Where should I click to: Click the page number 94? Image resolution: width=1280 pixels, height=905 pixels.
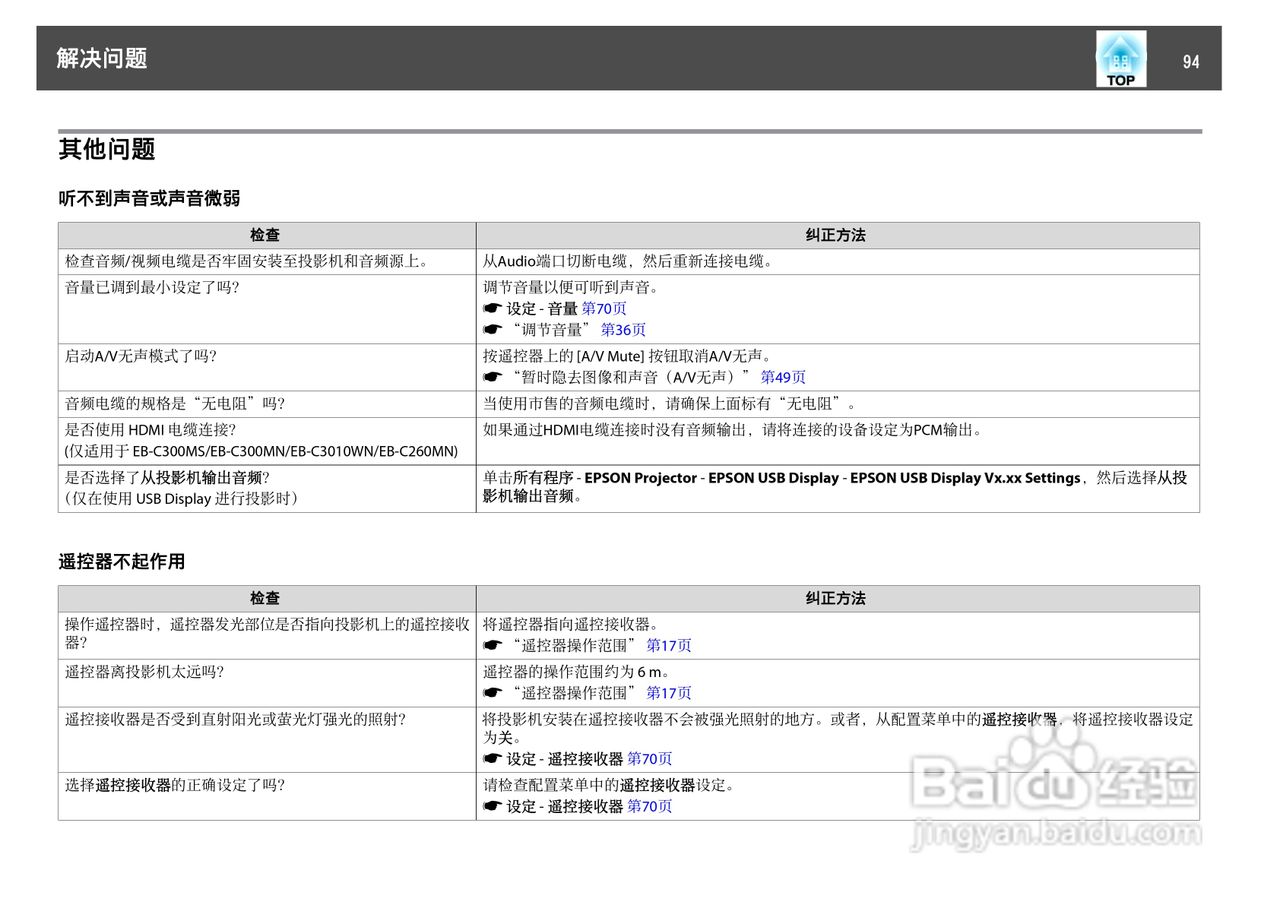1190,62
